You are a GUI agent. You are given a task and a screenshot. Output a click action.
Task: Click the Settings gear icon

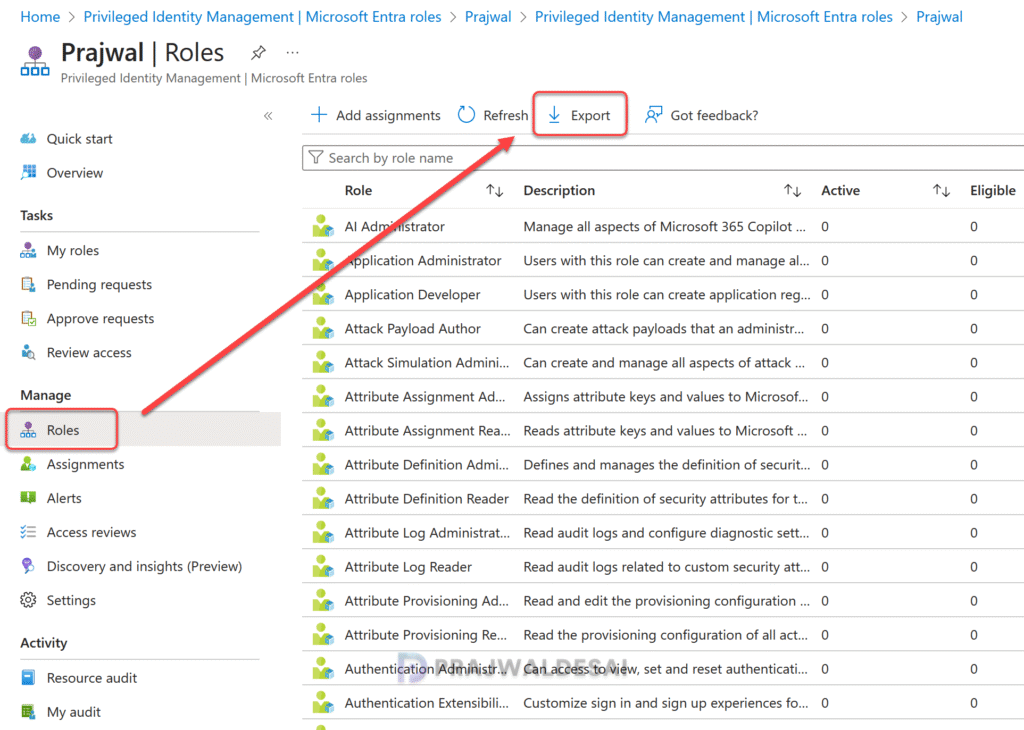click(x=28, y=599)
